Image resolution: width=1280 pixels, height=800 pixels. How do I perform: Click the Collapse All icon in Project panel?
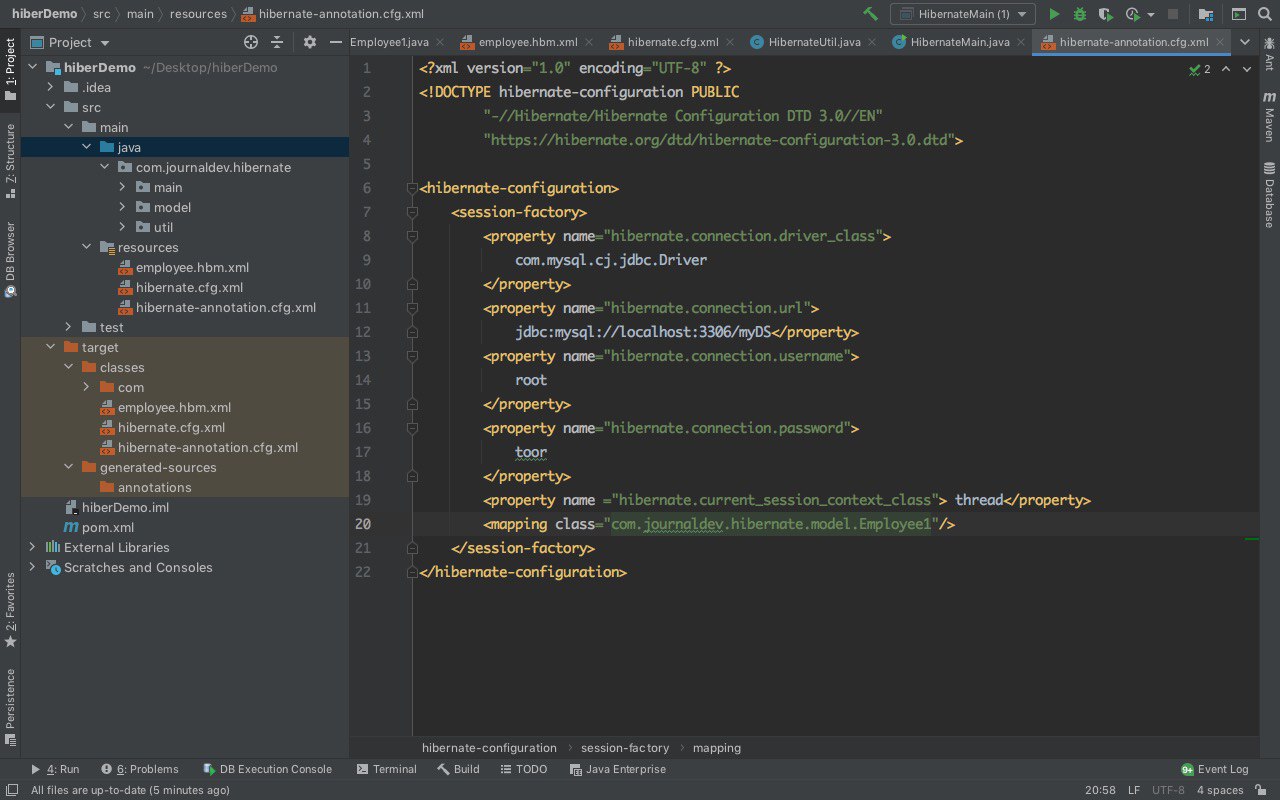tap(277, 42)
